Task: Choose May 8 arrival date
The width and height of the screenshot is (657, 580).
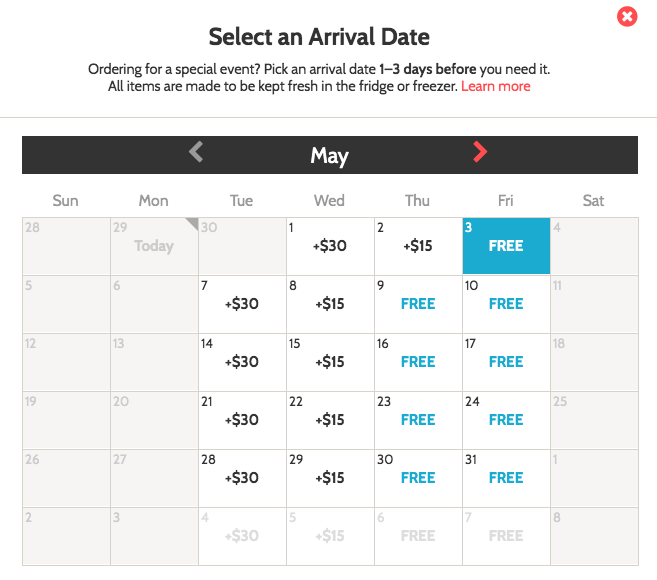Action: point(330,304)
